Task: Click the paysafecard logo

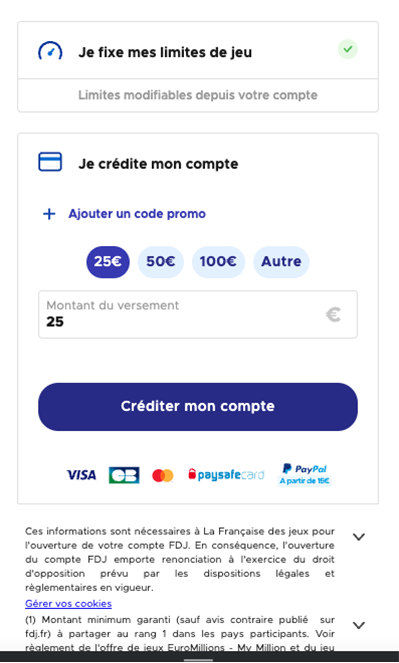Action: pos(226,474)
